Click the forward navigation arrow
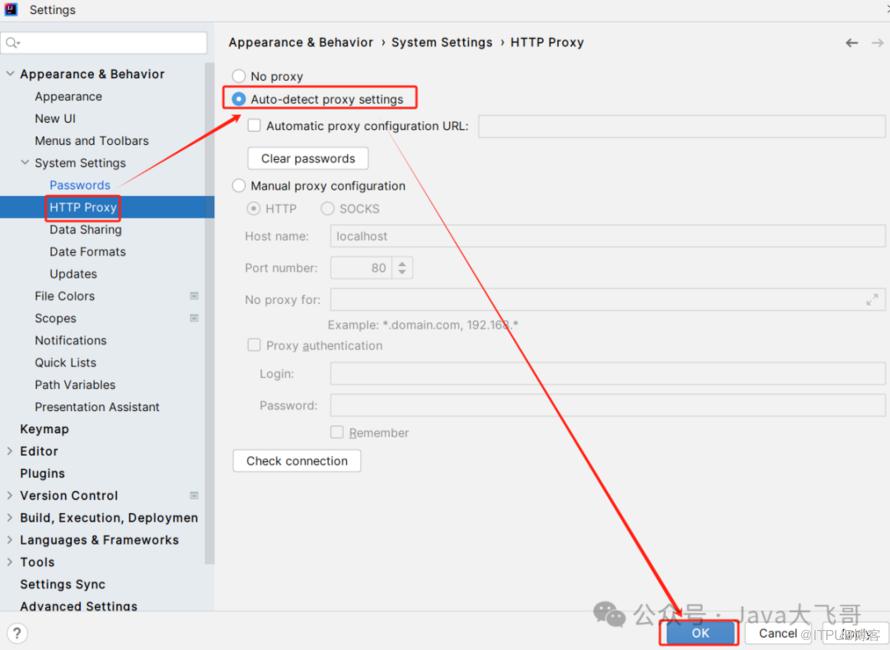Viewport: 890px width, 650px height. [x=878, y=43]
